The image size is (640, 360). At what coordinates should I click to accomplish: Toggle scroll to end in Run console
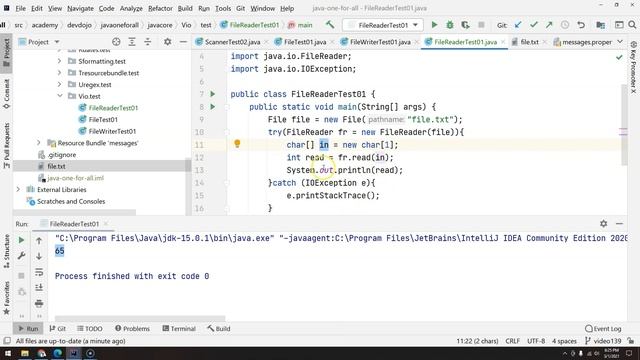[x=39, y=288]
